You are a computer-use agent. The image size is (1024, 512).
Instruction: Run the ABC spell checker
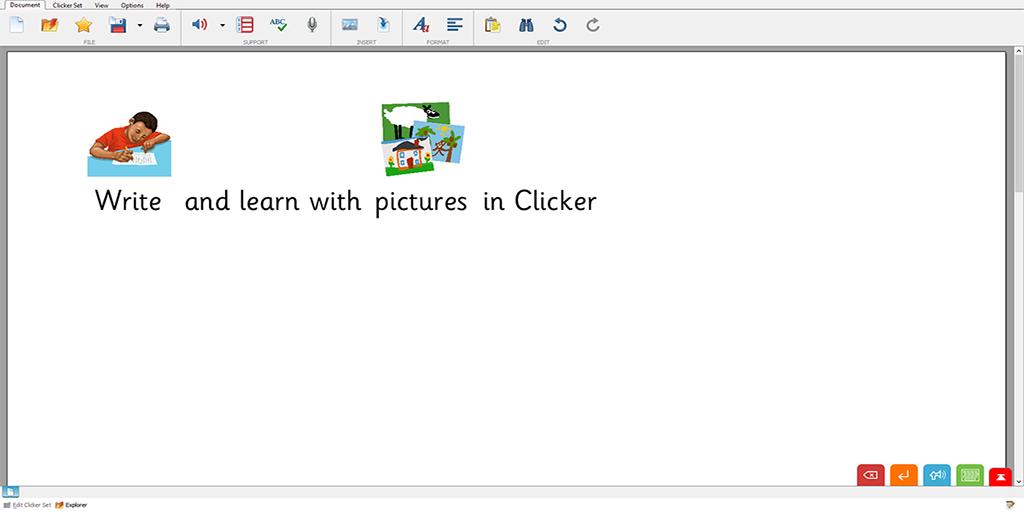pos(278,25)
